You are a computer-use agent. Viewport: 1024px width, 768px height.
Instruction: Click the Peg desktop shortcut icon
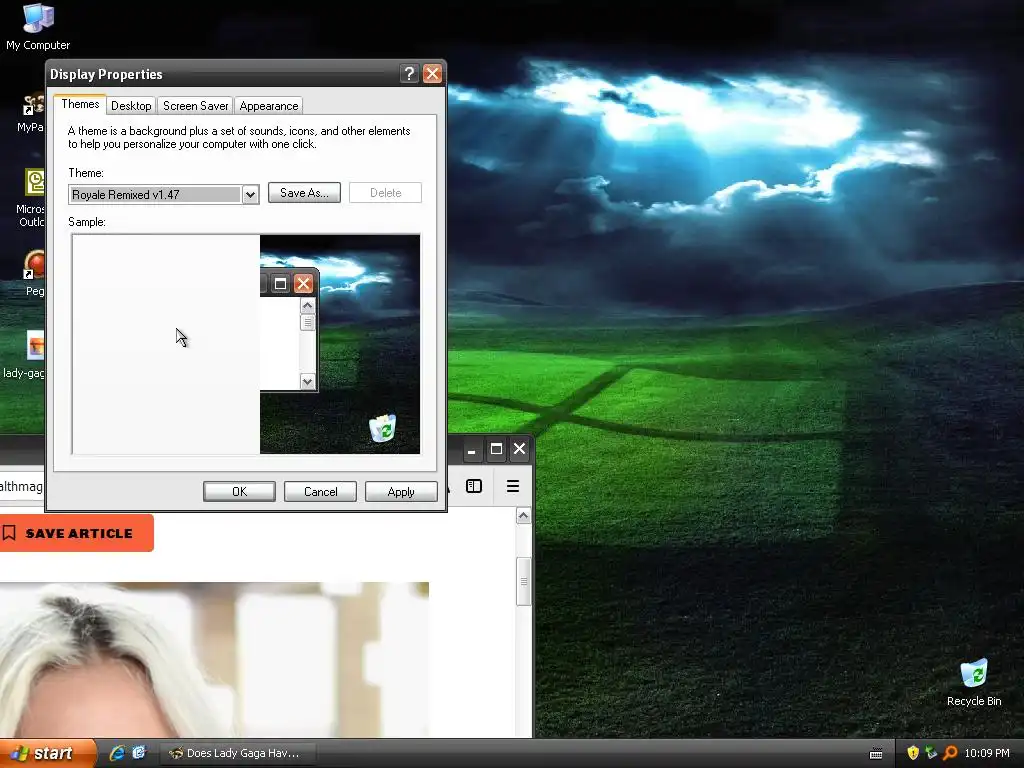click(34, 273)
